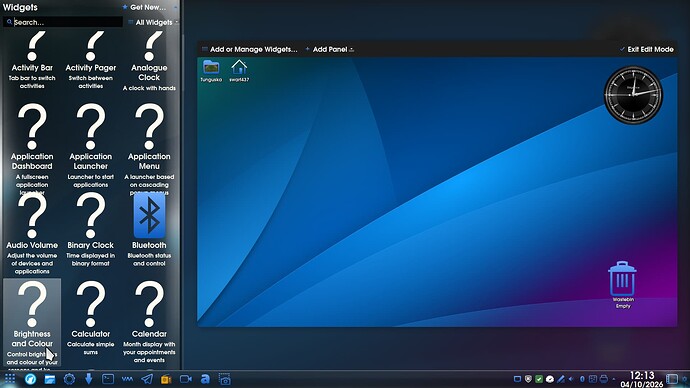Image resolution: width=690 pixels, height=388 pixels.
Task: Pick the Audio Volume widget
Action: pos(32,233)
